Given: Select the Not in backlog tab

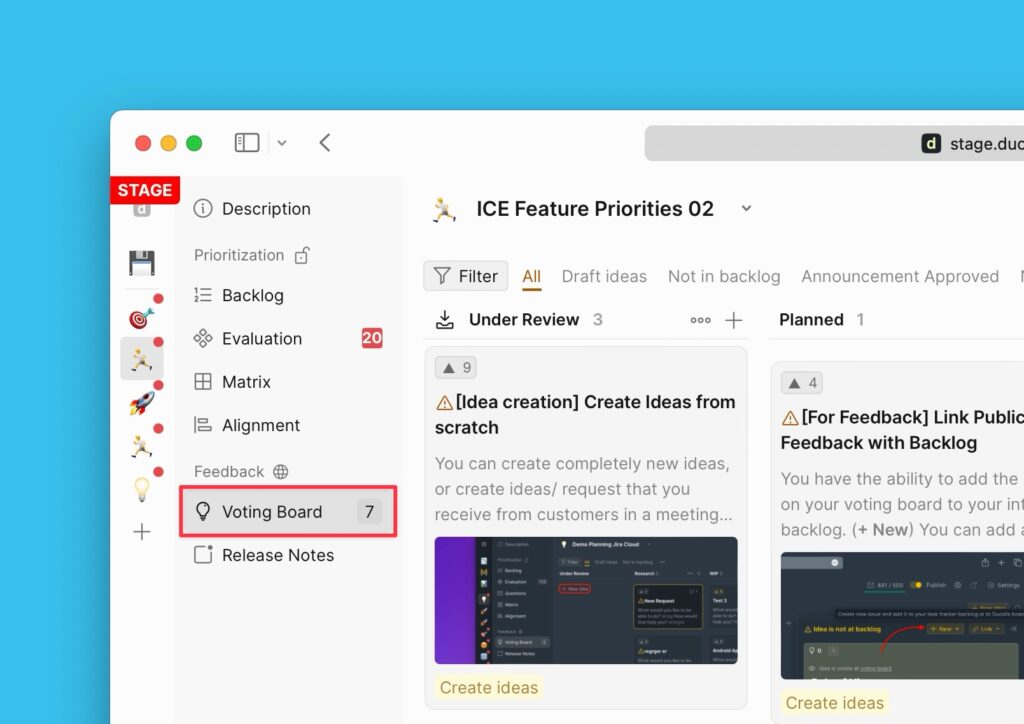Looking at the screenshot, I should click(724, 276).
